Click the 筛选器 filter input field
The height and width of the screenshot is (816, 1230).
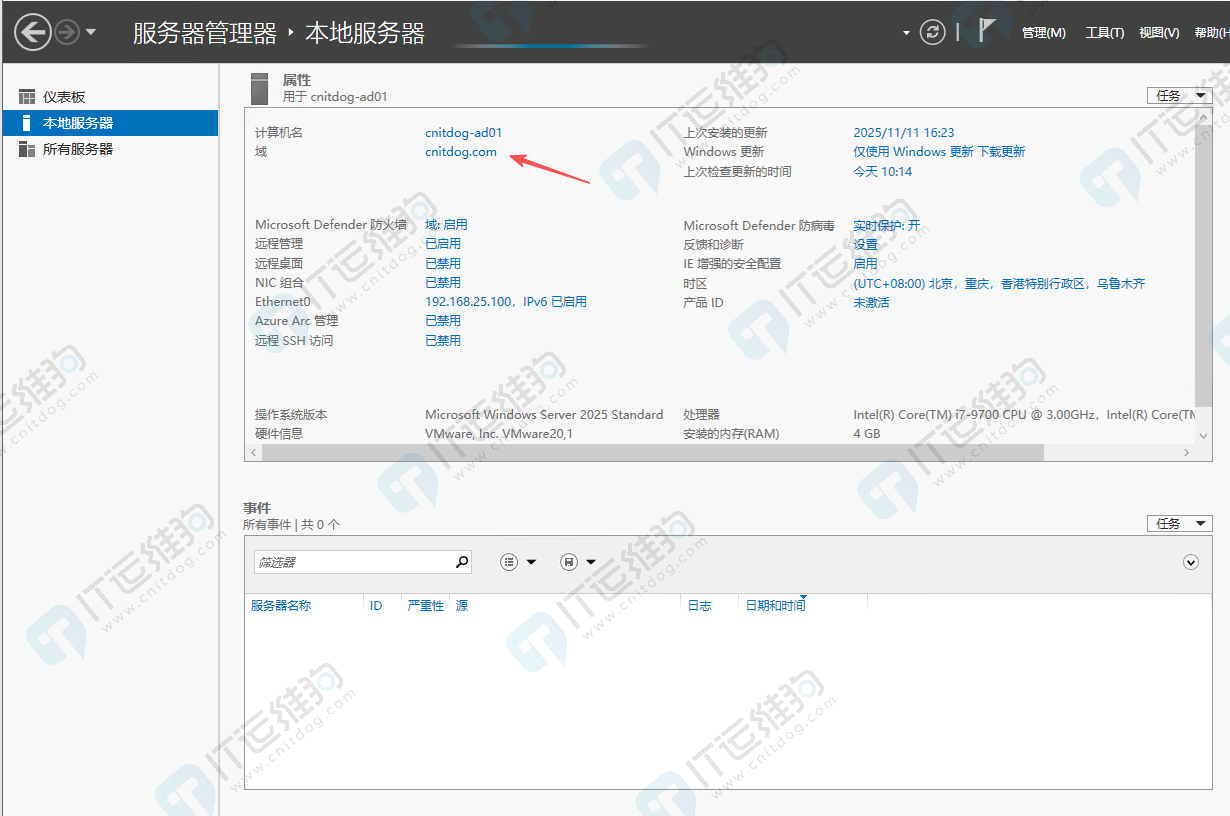click(354, 562)
